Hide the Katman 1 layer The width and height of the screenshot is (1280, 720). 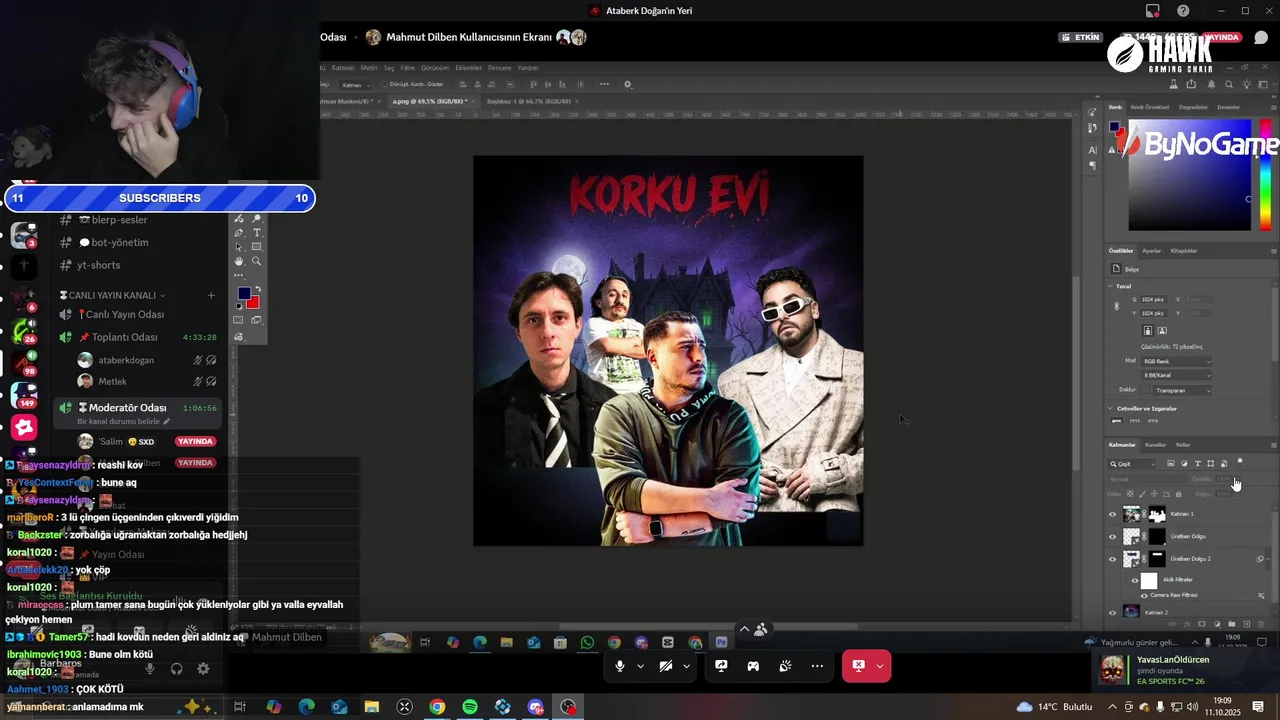(x=1112, y=514)
